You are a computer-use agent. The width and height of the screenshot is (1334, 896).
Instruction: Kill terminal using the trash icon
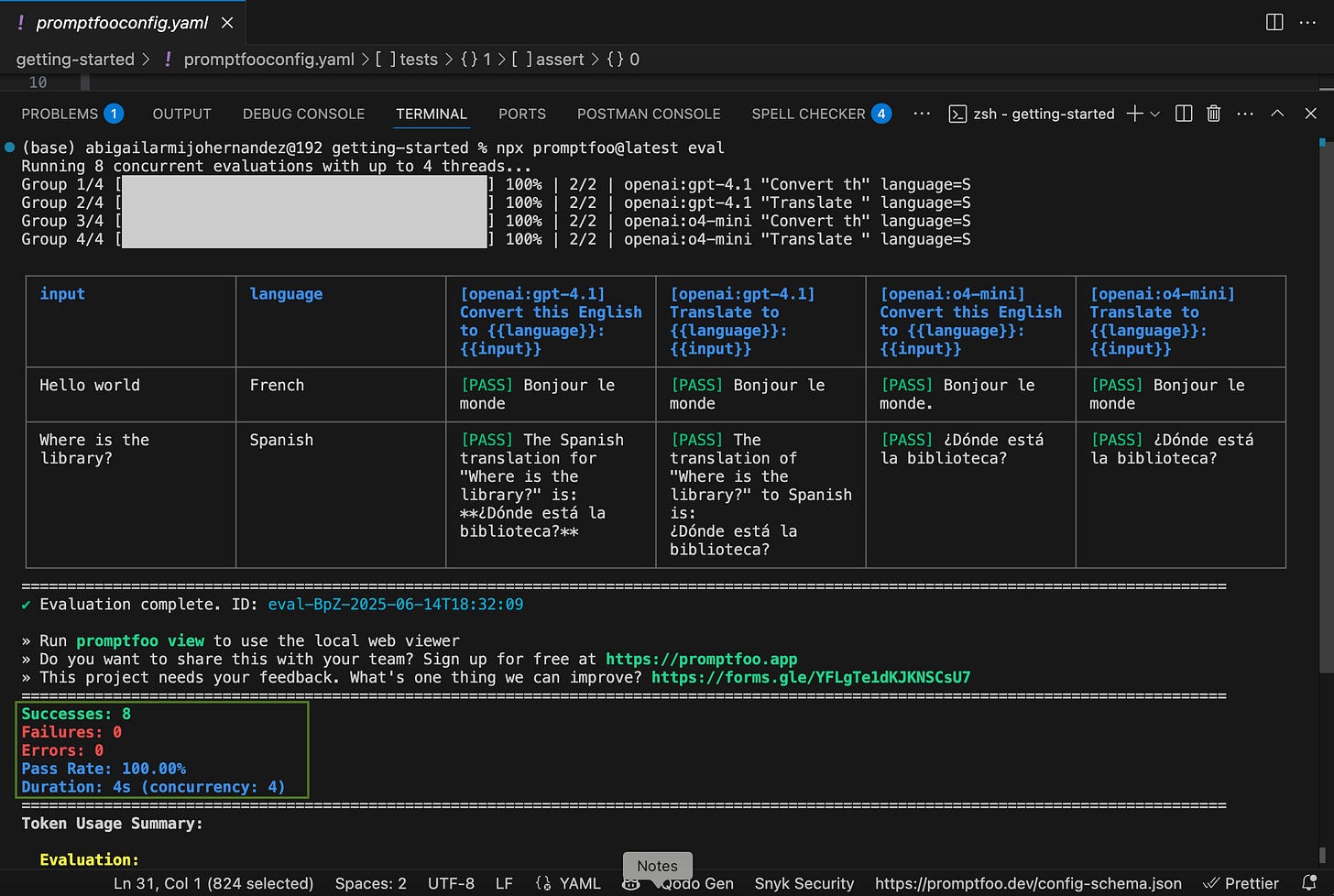[1214, 114]
